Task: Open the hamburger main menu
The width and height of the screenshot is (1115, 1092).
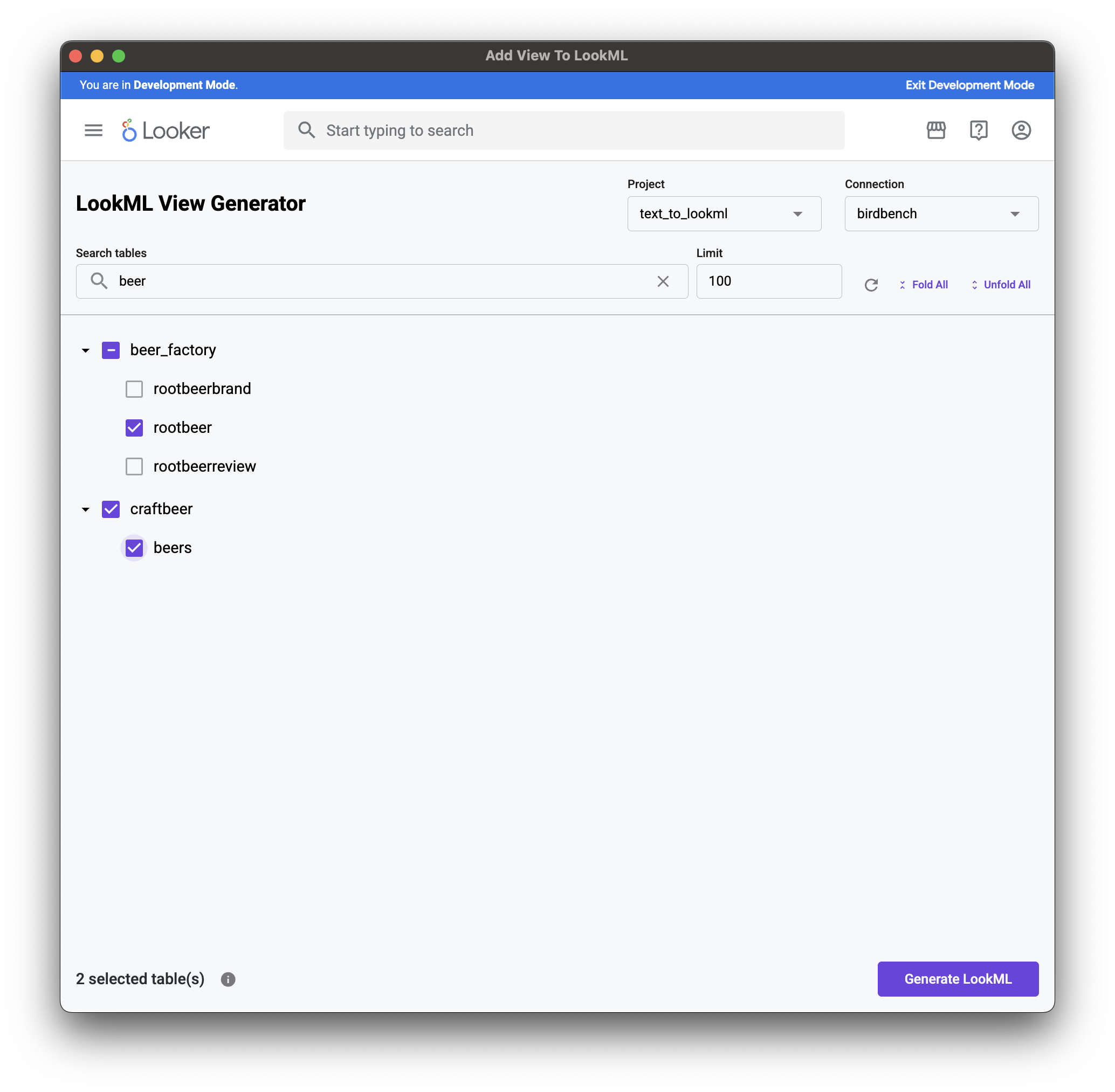Action: (x=93, y=130)
